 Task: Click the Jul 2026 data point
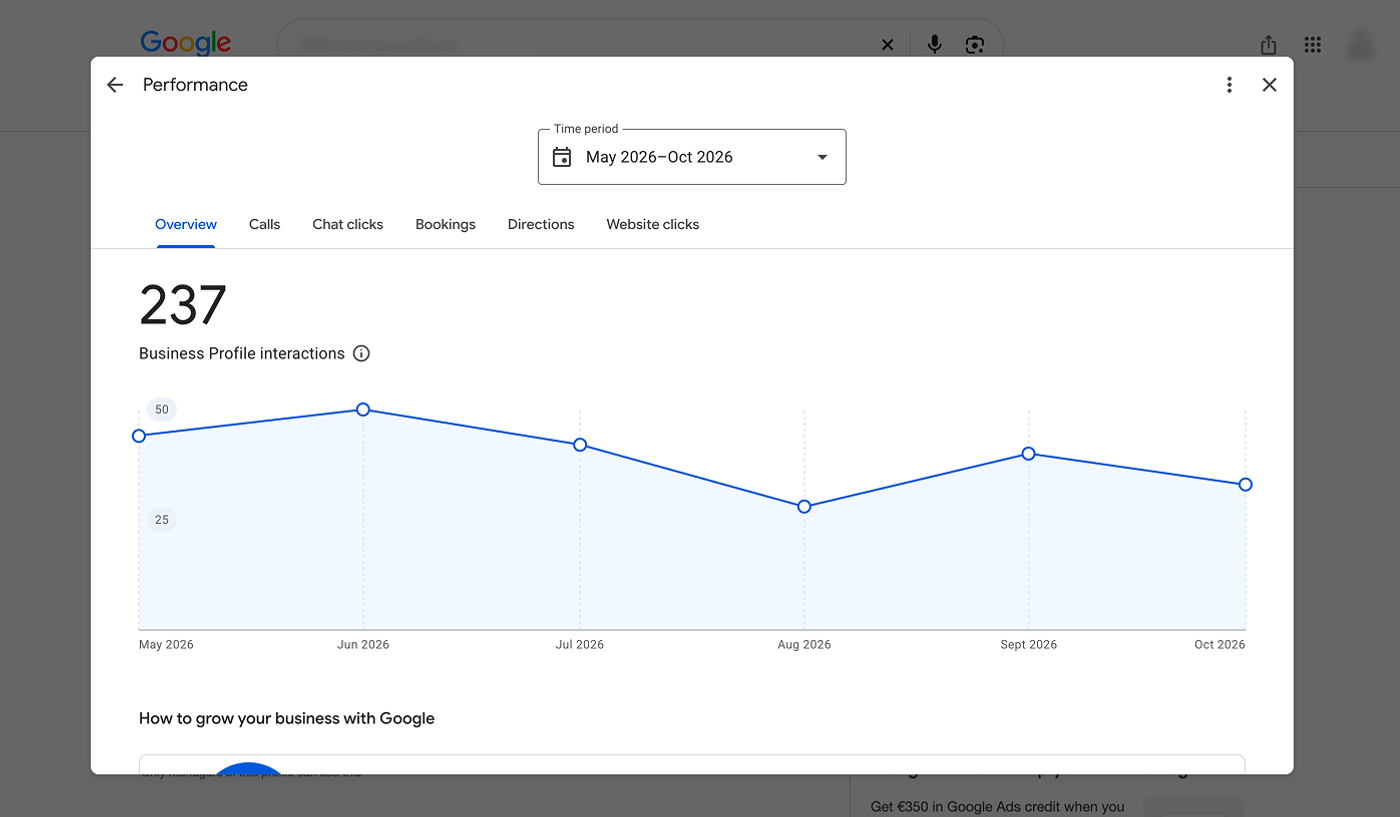[580, 445]
